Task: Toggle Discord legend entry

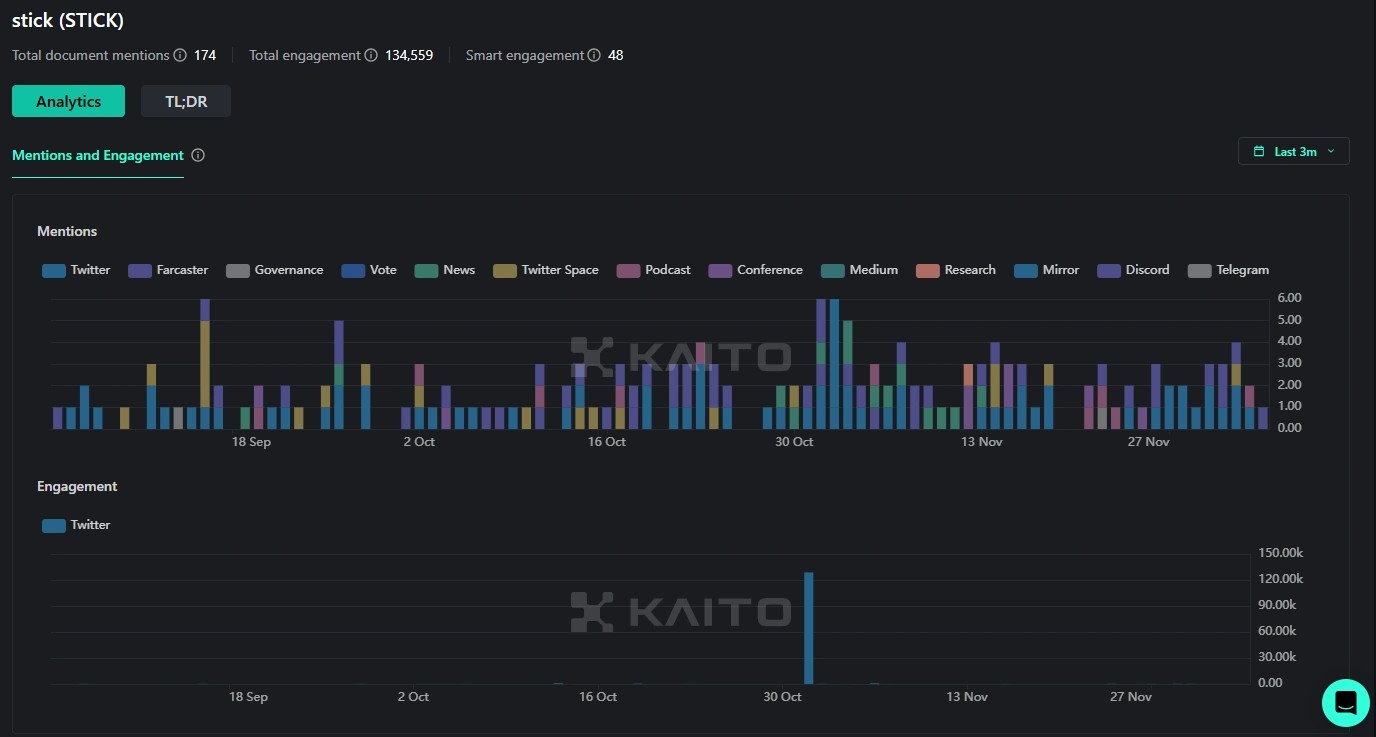Action: point(1133,270)
